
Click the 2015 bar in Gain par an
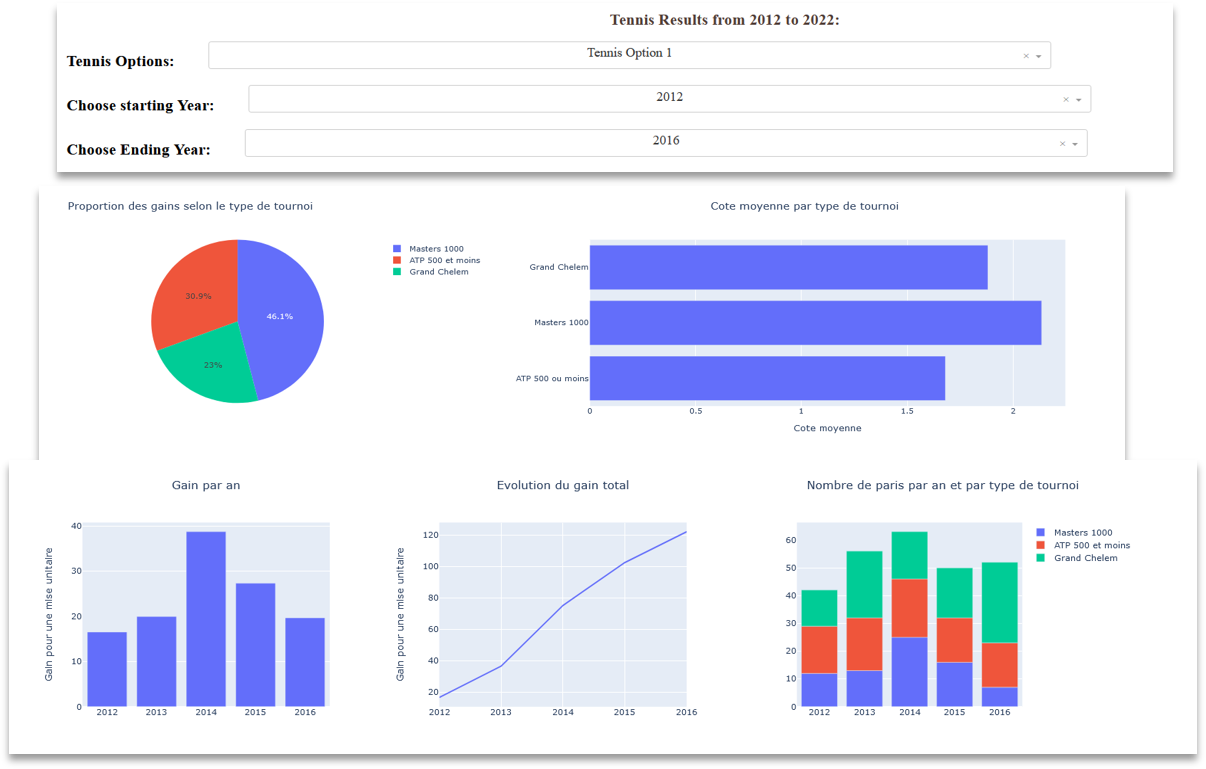point(255,645)
